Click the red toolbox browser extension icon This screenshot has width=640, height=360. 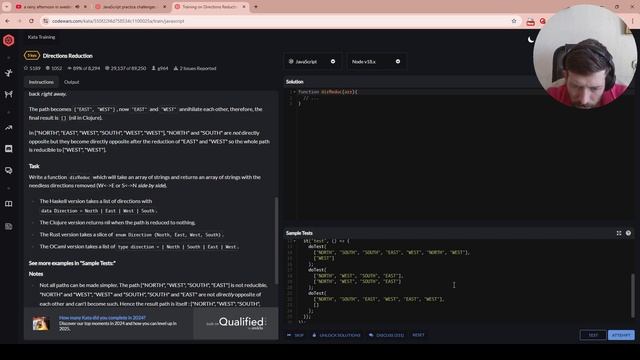pyautogui.click(x=530, y=21)
